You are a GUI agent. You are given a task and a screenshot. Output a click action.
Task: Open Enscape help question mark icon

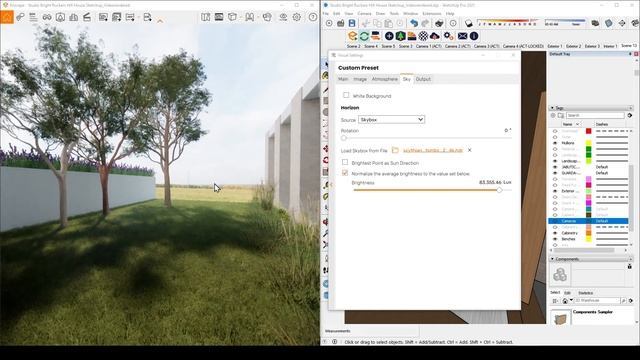coord(313,17)
